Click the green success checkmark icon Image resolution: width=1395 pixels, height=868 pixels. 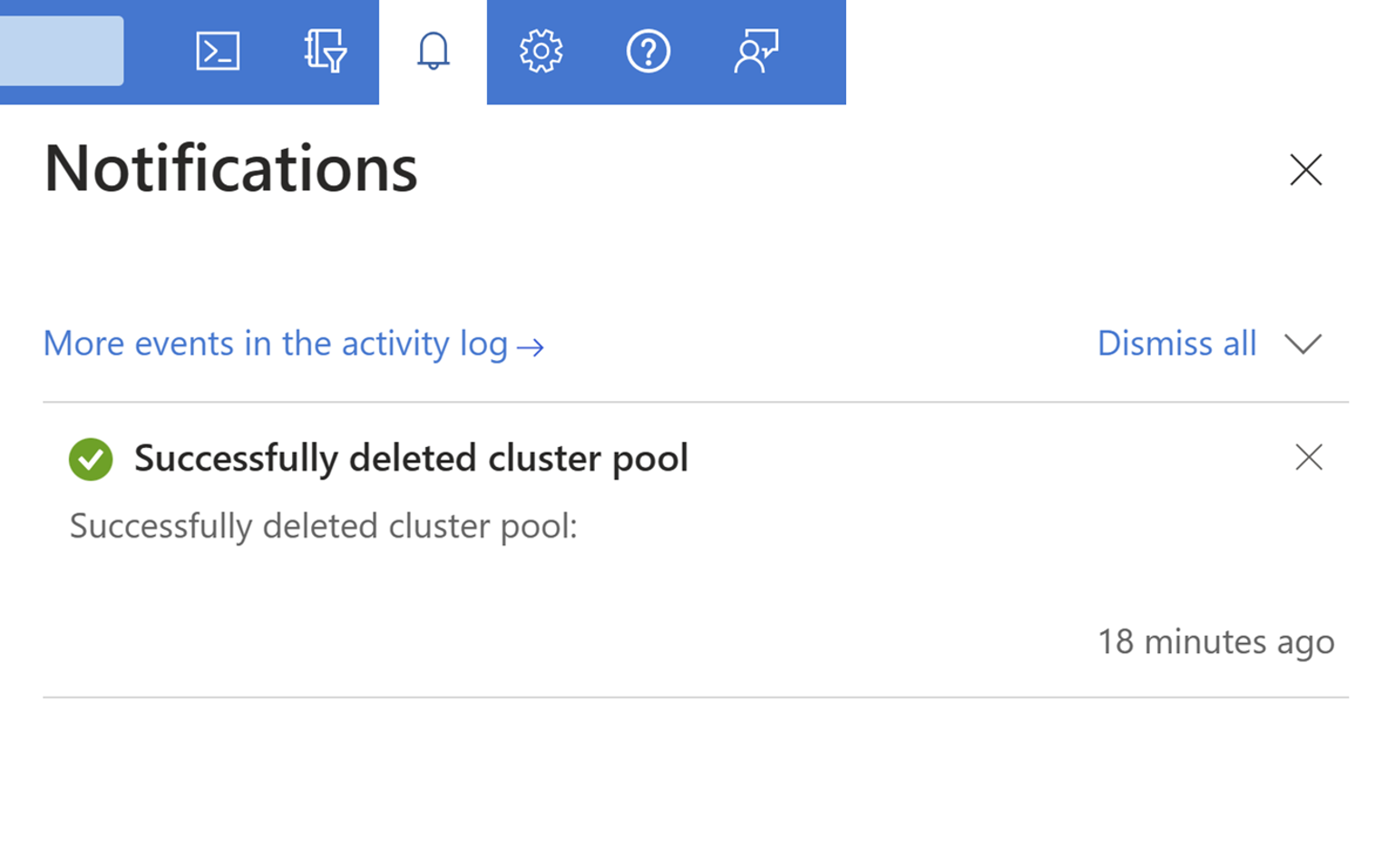coord(91,458)
